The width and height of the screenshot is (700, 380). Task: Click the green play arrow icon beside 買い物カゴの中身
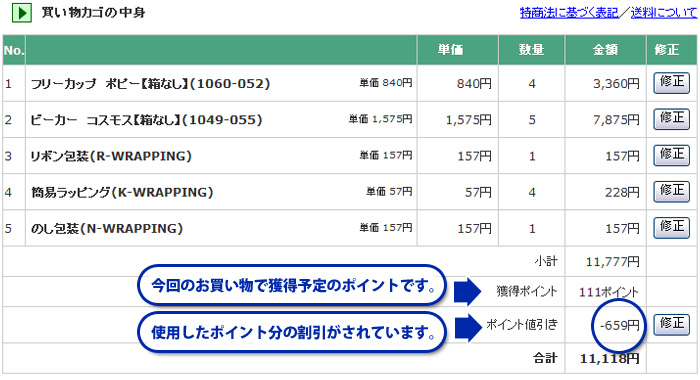[21, 13]
